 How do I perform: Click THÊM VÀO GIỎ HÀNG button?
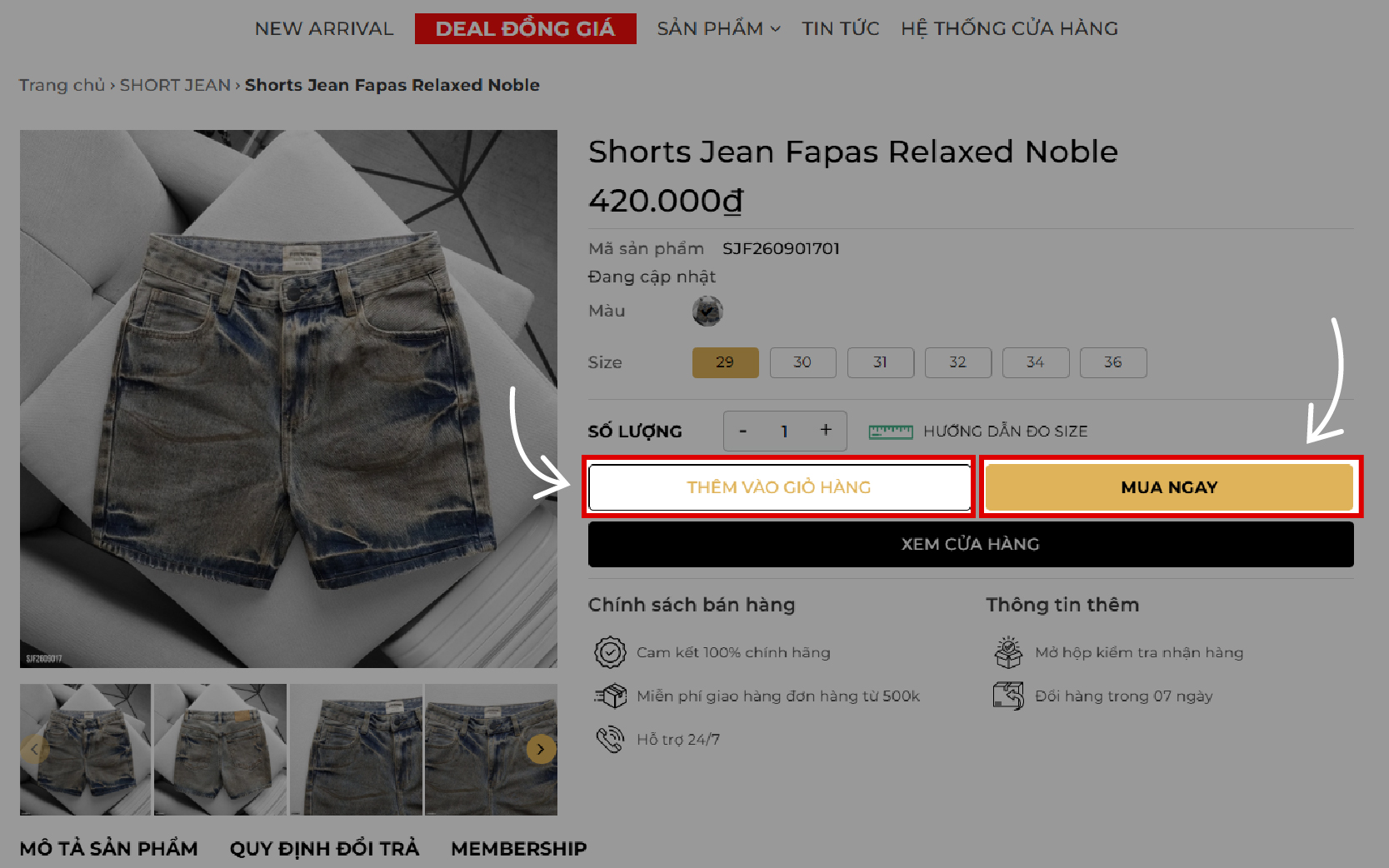[x=779, y=487]
